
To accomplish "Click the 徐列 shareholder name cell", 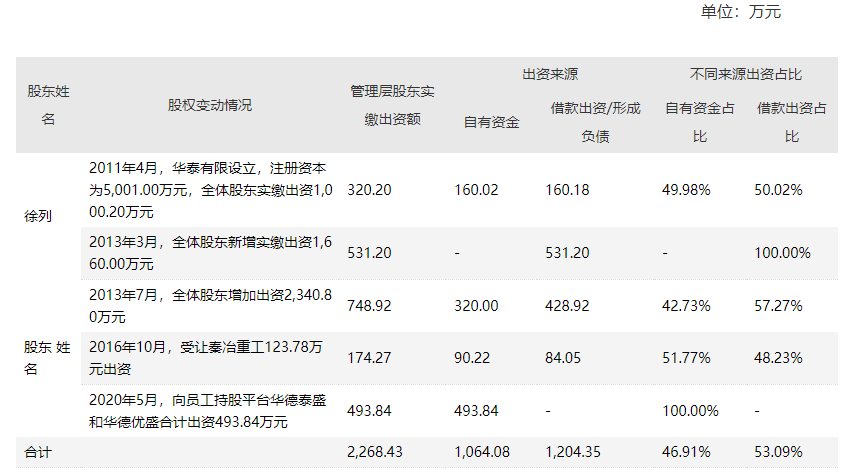I will point(38,215).
